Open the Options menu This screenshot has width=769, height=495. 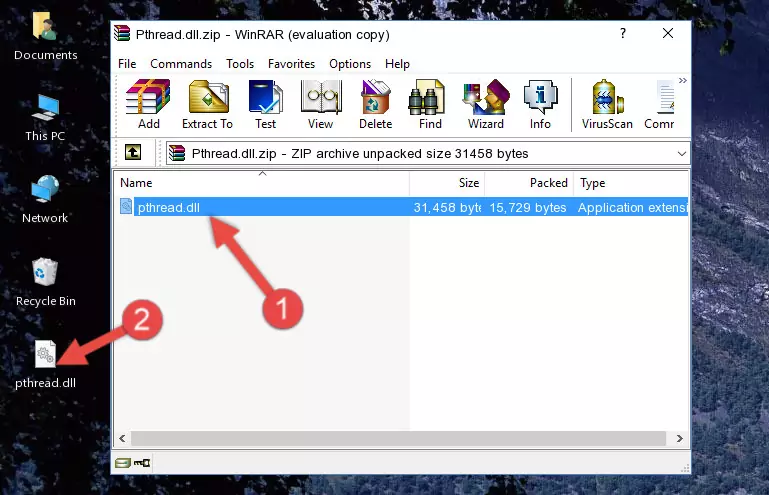(350, 64)
